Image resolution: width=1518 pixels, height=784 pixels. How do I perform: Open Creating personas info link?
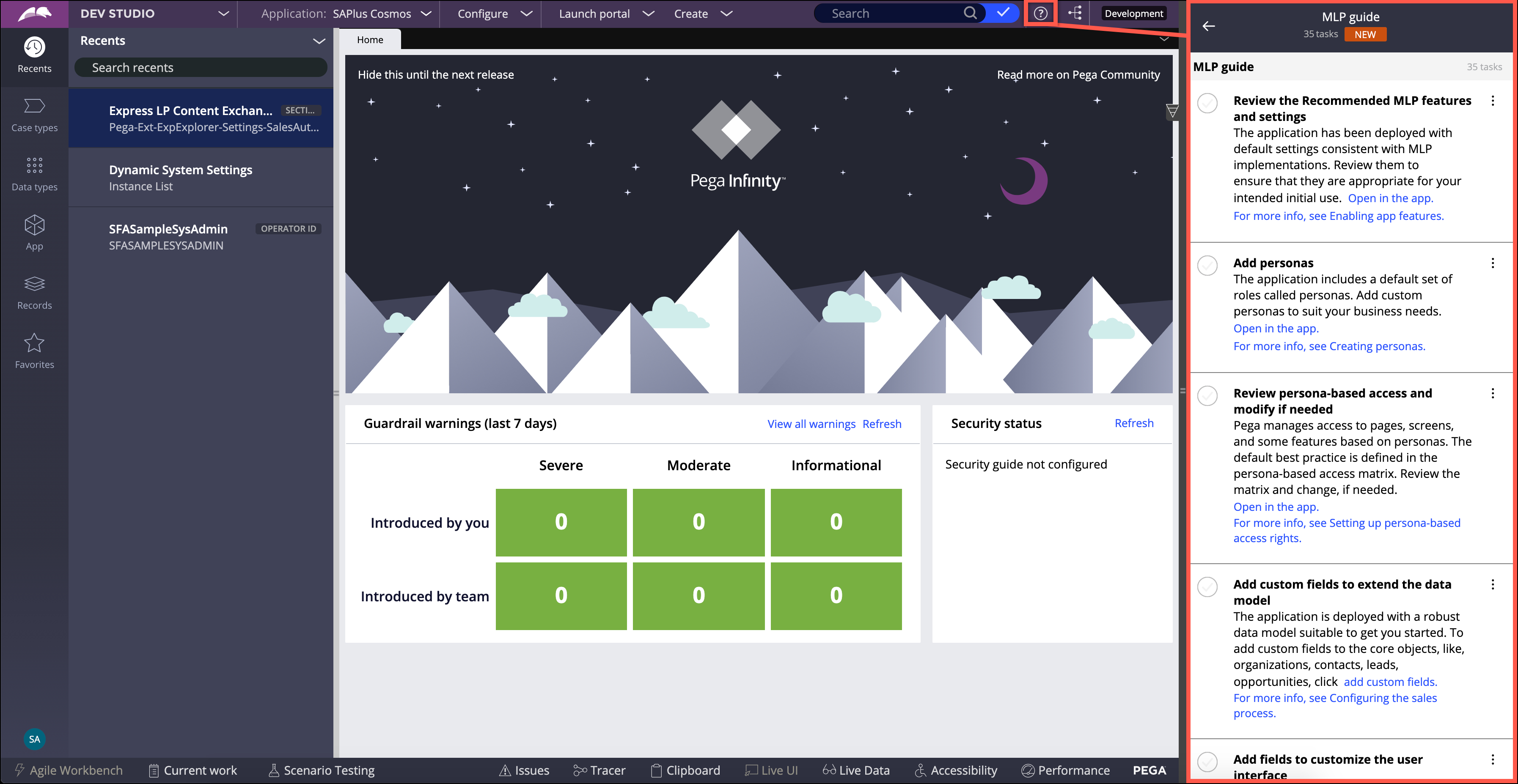coord(1329,346)
